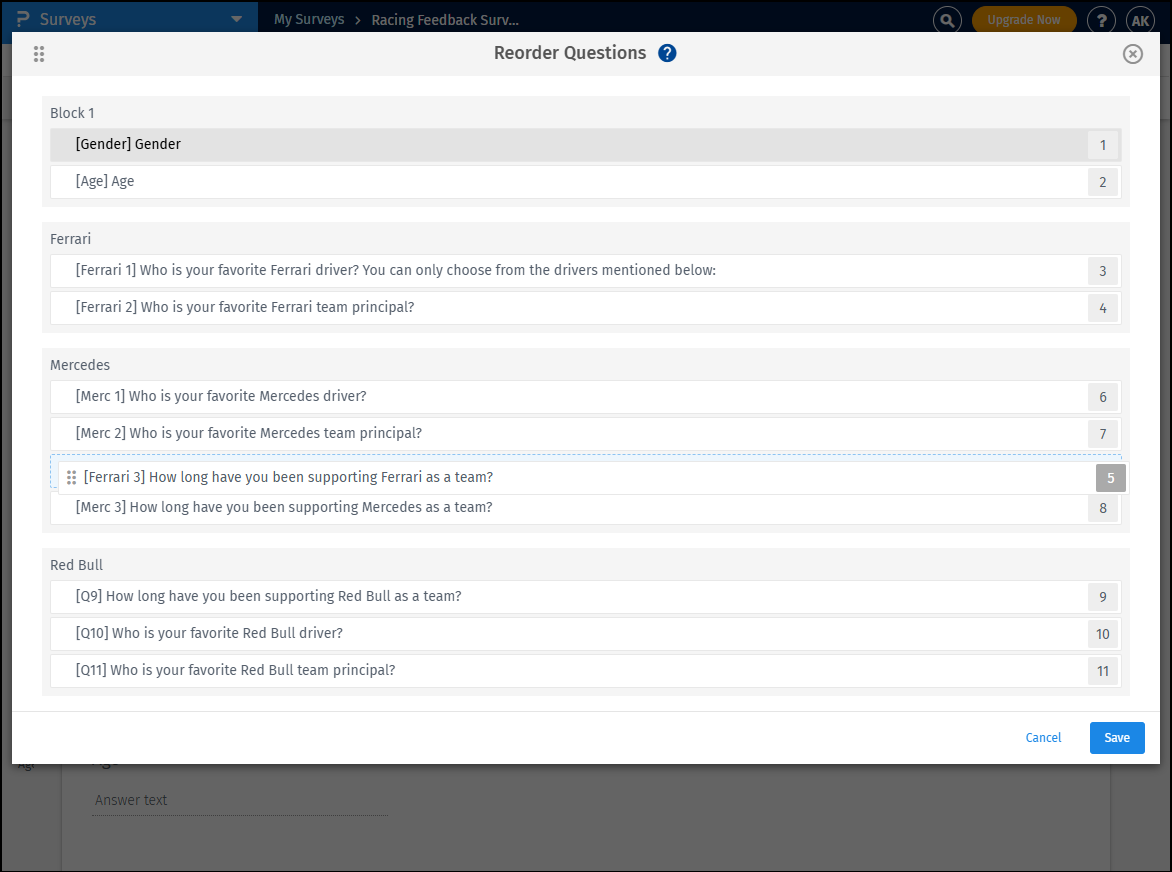Click the drag handle icon top-left of dialog

[x=39, y=54]
